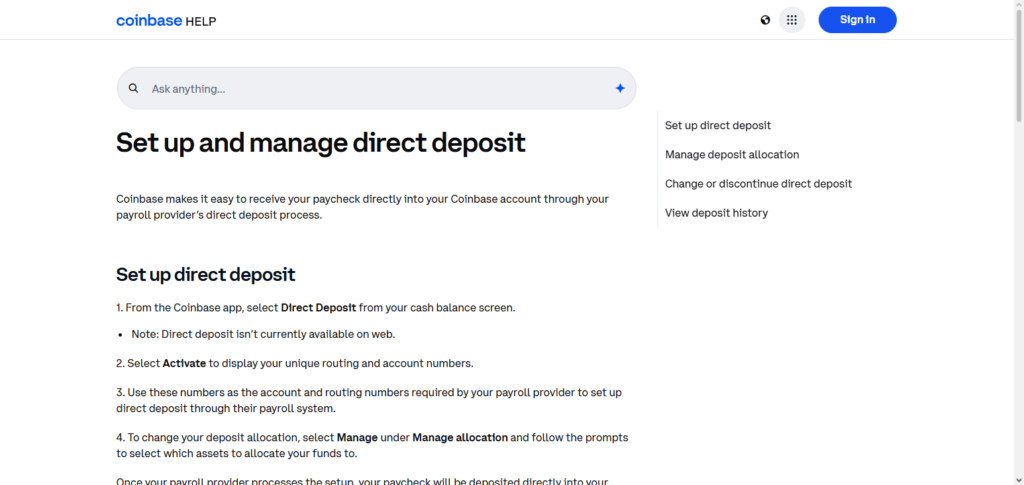This screenshot has height=485, width=1024.
Task: Click the Coinbase Help logo
Action: pyautogui.click(x=166, y=21)
